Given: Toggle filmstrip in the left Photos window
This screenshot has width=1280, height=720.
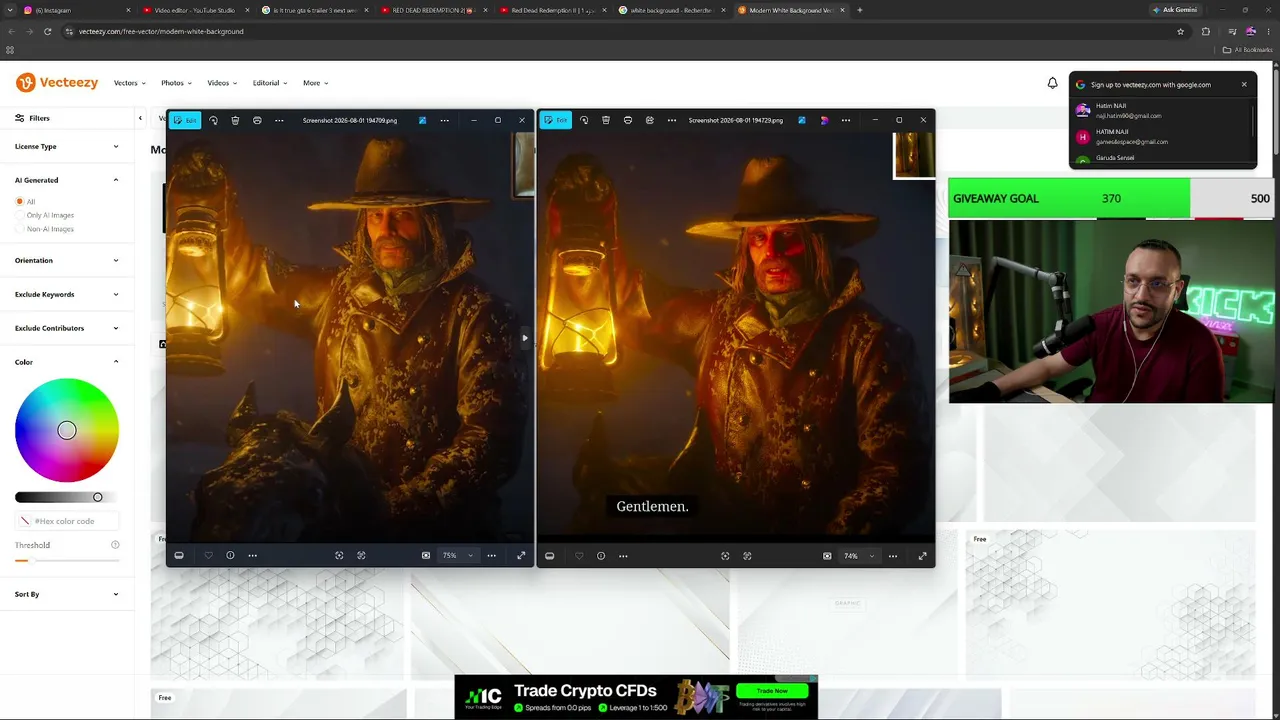Looking at the screenshot, I should click(179, 556).
